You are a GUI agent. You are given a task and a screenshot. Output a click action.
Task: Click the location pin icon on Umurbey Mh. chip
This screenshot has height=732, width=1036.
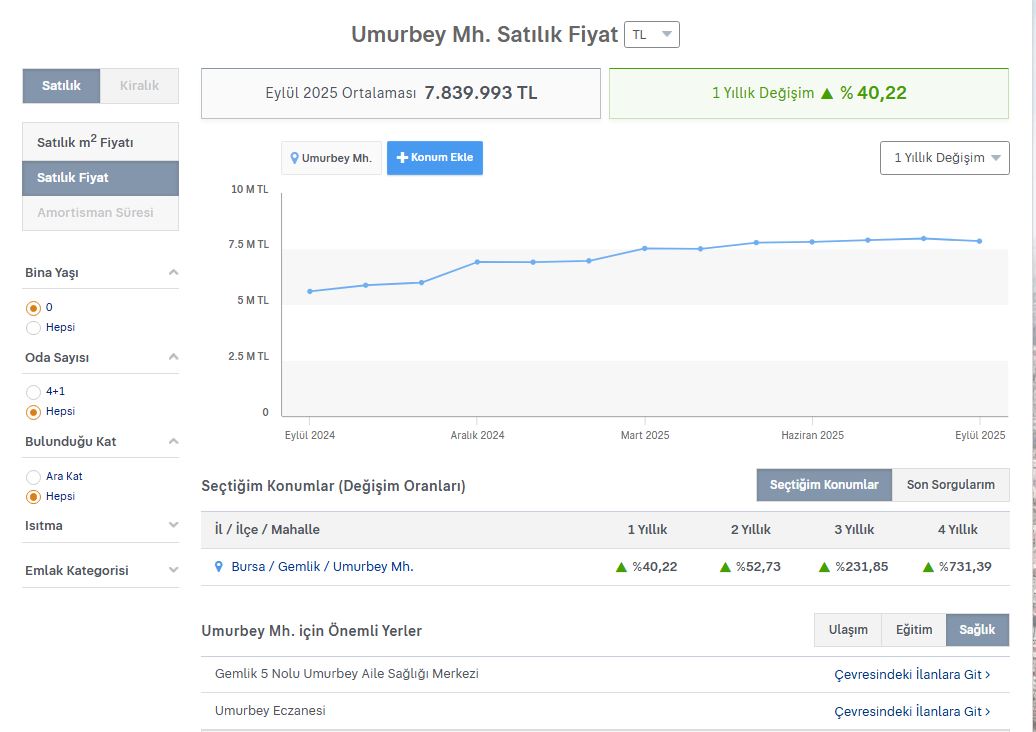(x=295, y=158)
